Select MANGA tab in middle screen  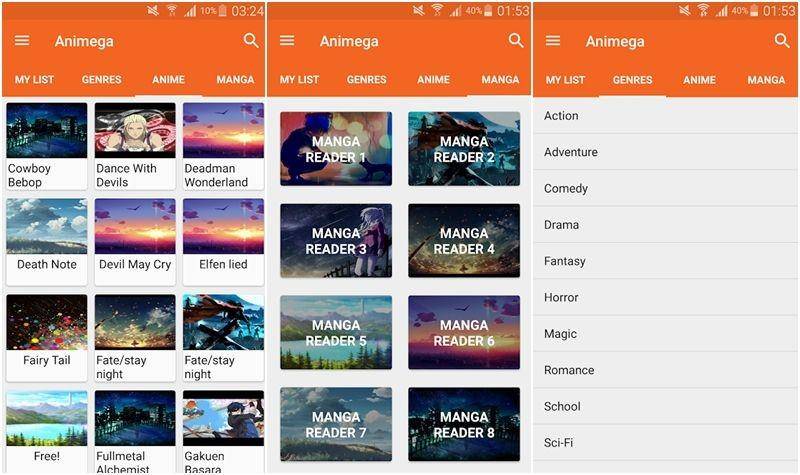point(501,80)
